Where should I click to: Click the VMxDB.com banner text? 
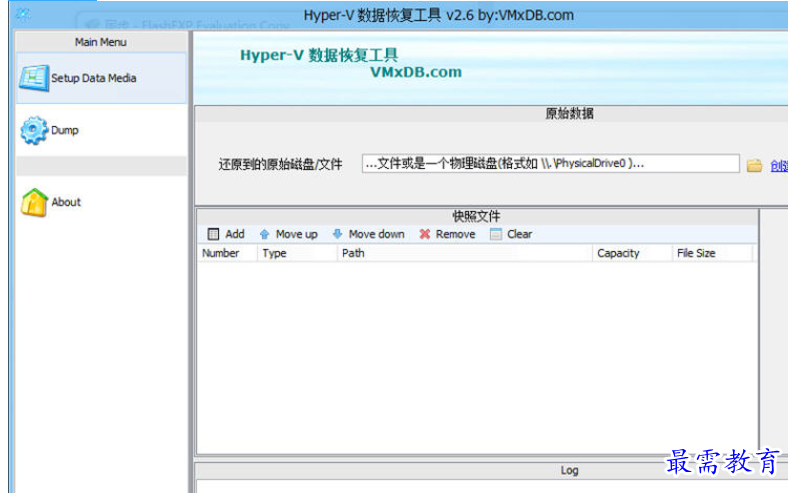point(416,72)
